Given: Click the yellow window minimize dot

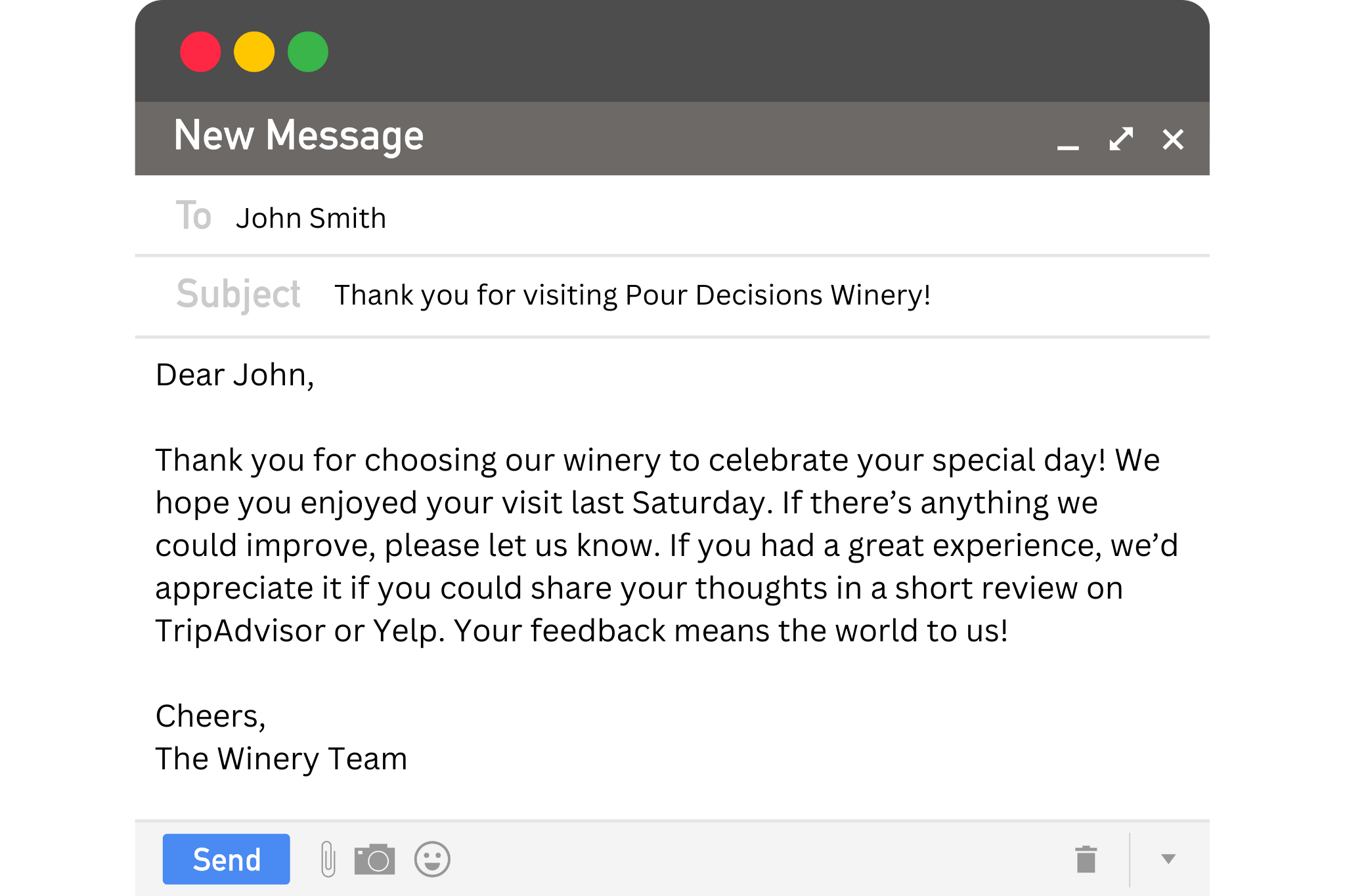Looking at the screenshot, I should (x=254, y=52).
